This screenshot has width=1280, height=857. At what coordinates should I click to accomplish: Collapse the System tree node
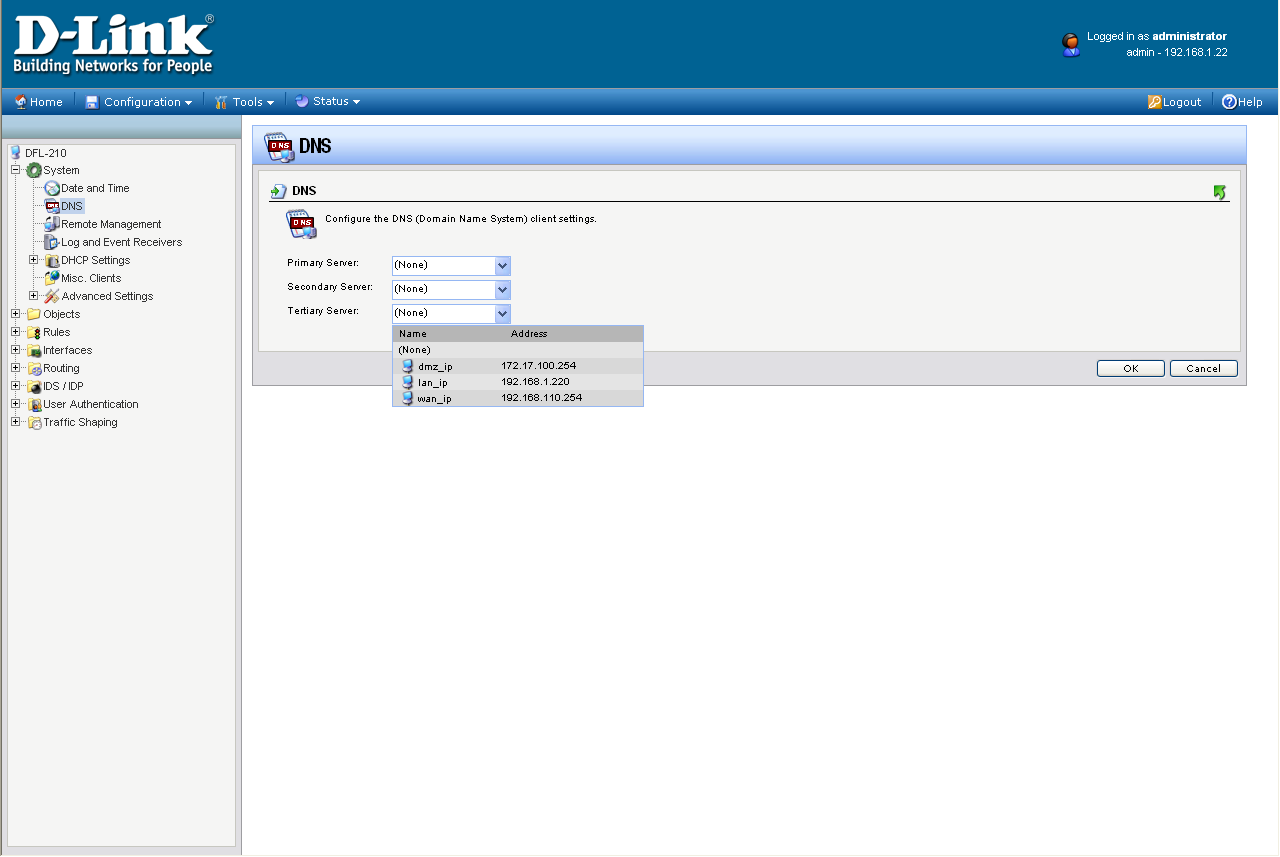16,170
